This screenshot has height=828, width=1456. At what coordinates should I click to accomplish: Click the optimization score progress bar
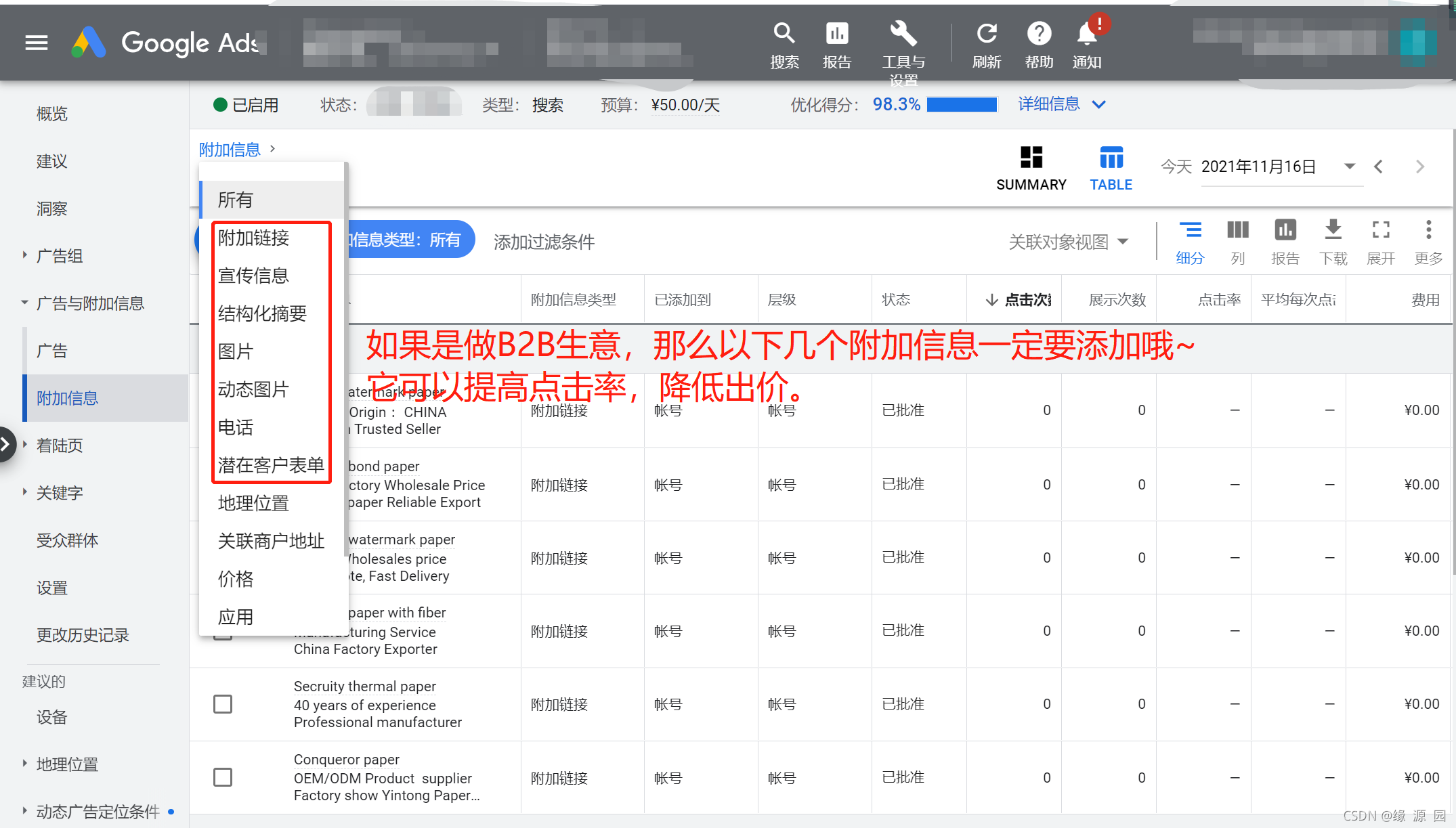[962, 104]
